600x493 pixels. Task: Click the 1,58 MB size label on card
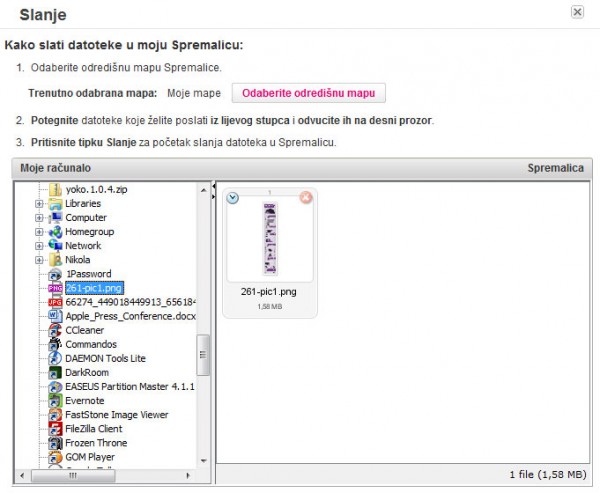(270, 307)
